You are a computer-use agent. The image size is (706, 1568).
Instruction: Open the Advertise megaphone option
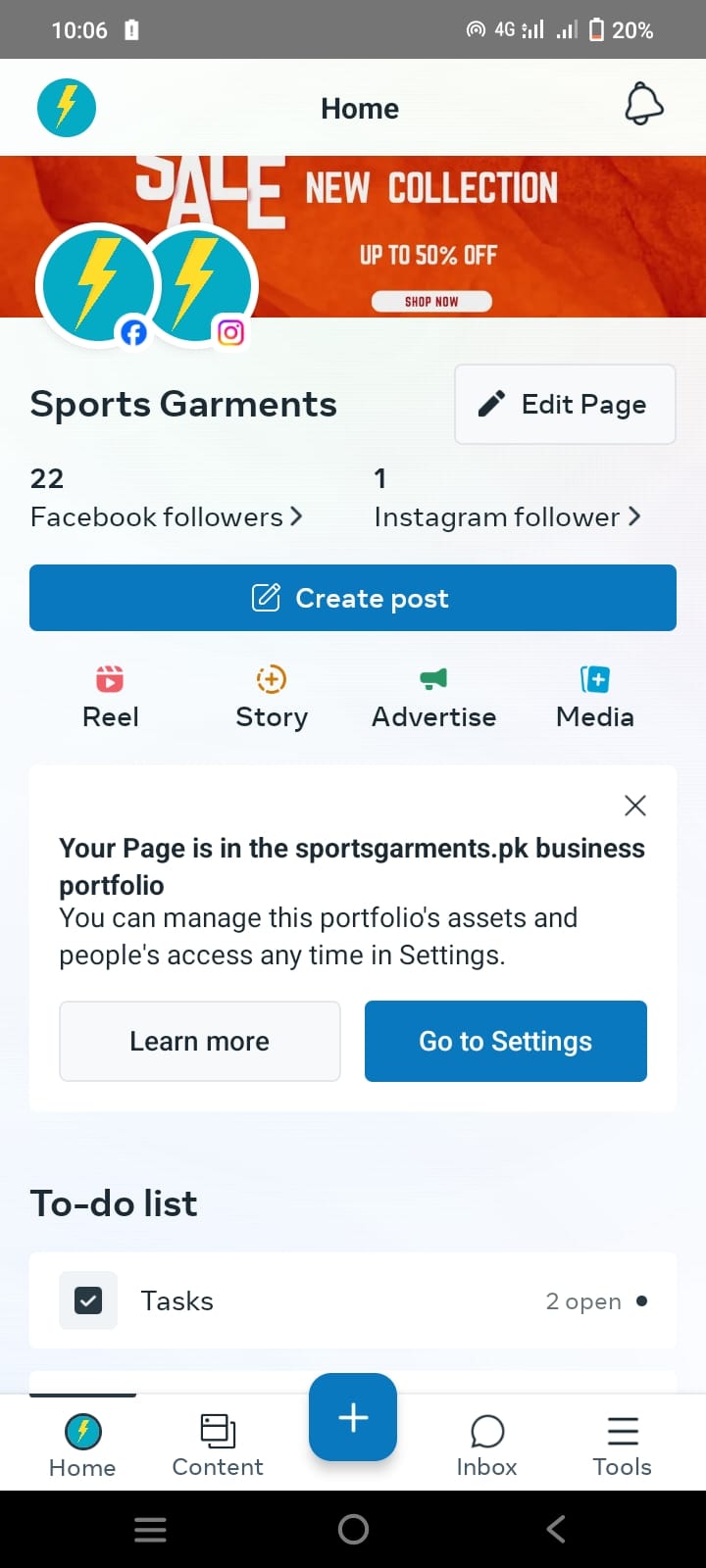click(x=433, y=697)
